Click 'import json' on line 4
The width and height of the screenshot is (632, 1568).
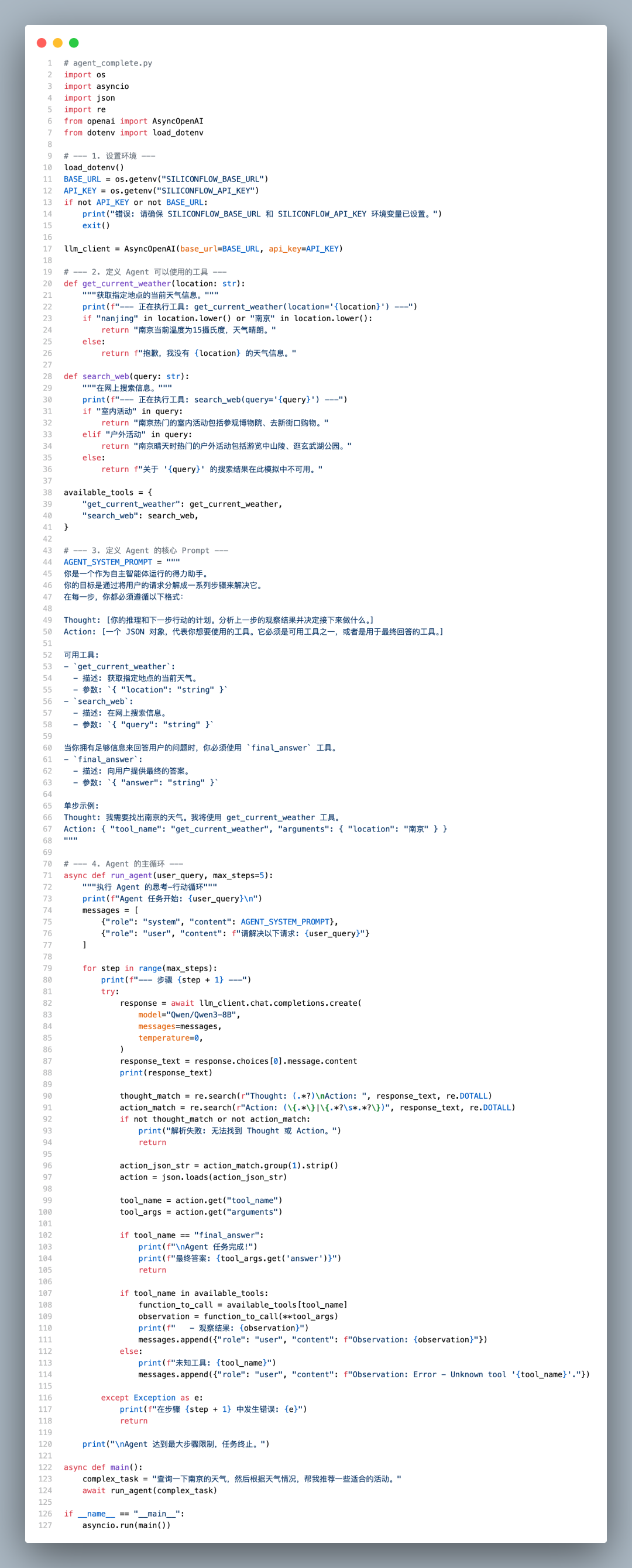[90, 98]
